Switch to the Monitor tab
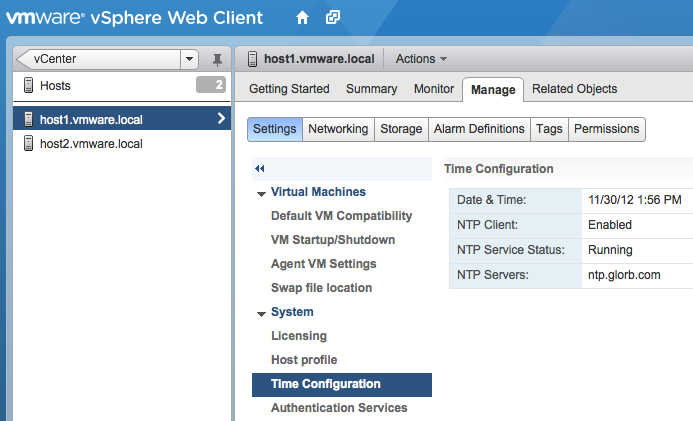The image size is (693, 421). (x=433, y=89)
